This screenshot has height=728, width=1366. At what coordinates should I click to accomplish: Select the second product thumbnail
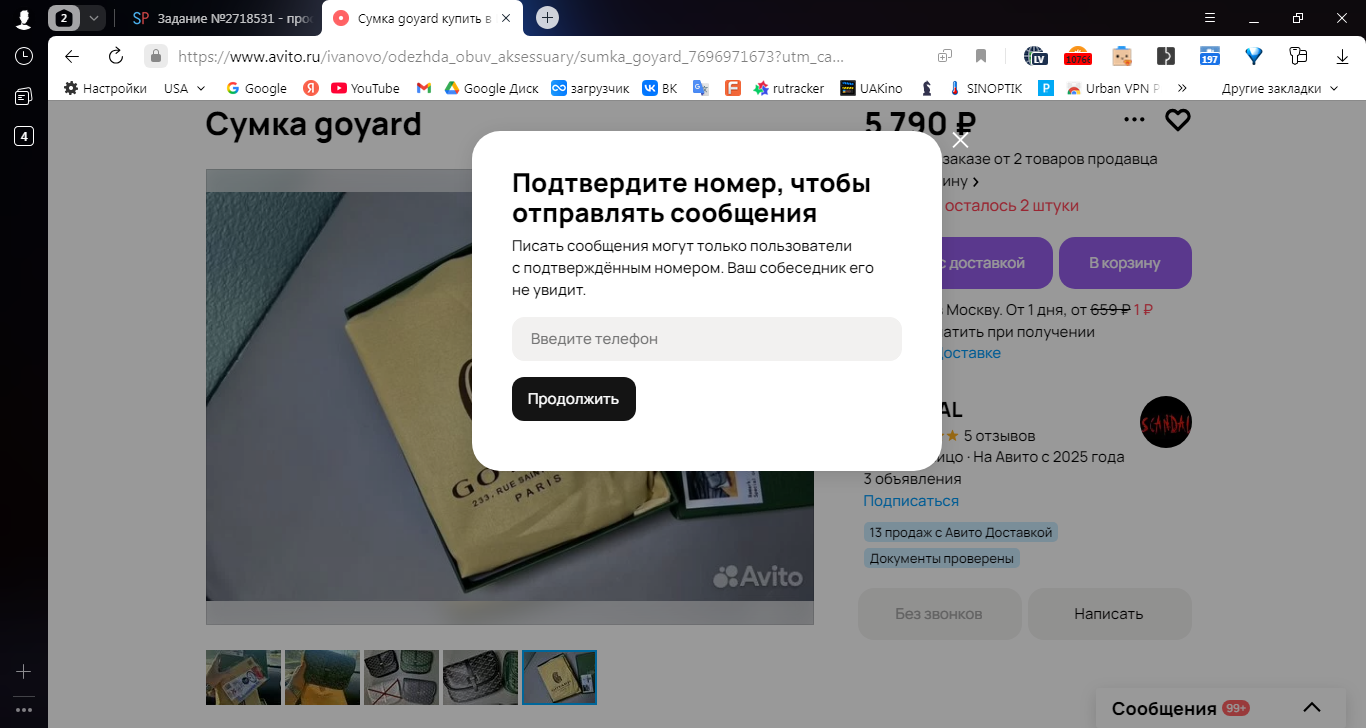[x=322, y=678]
